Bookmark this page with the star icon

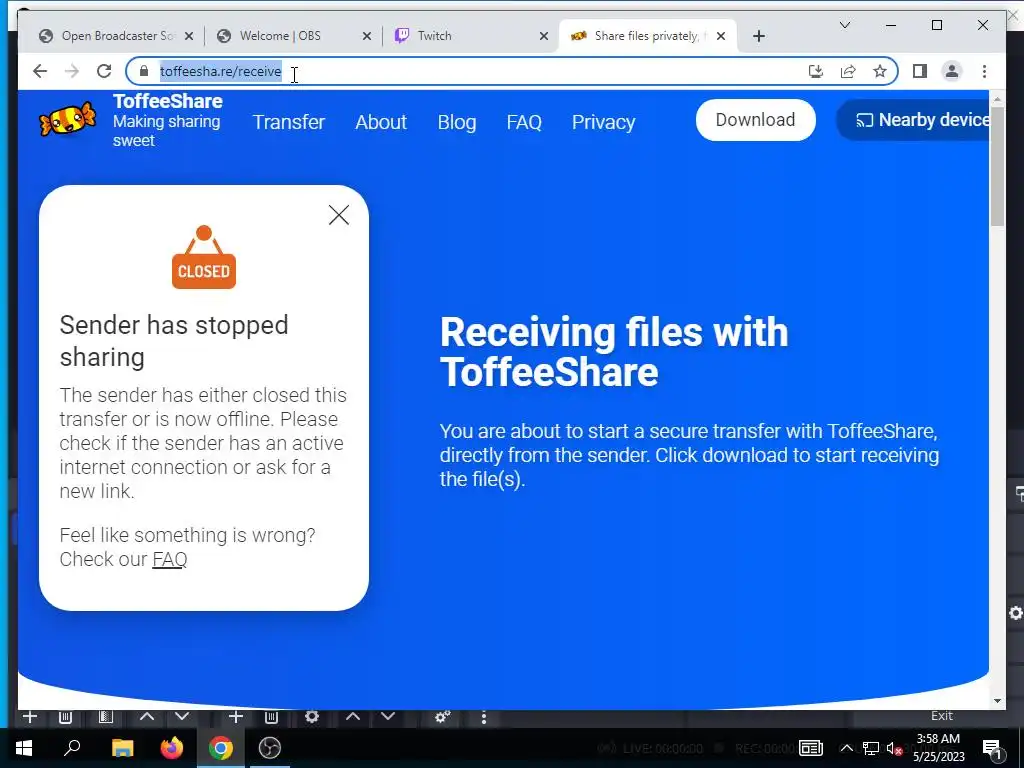point(880,71)
